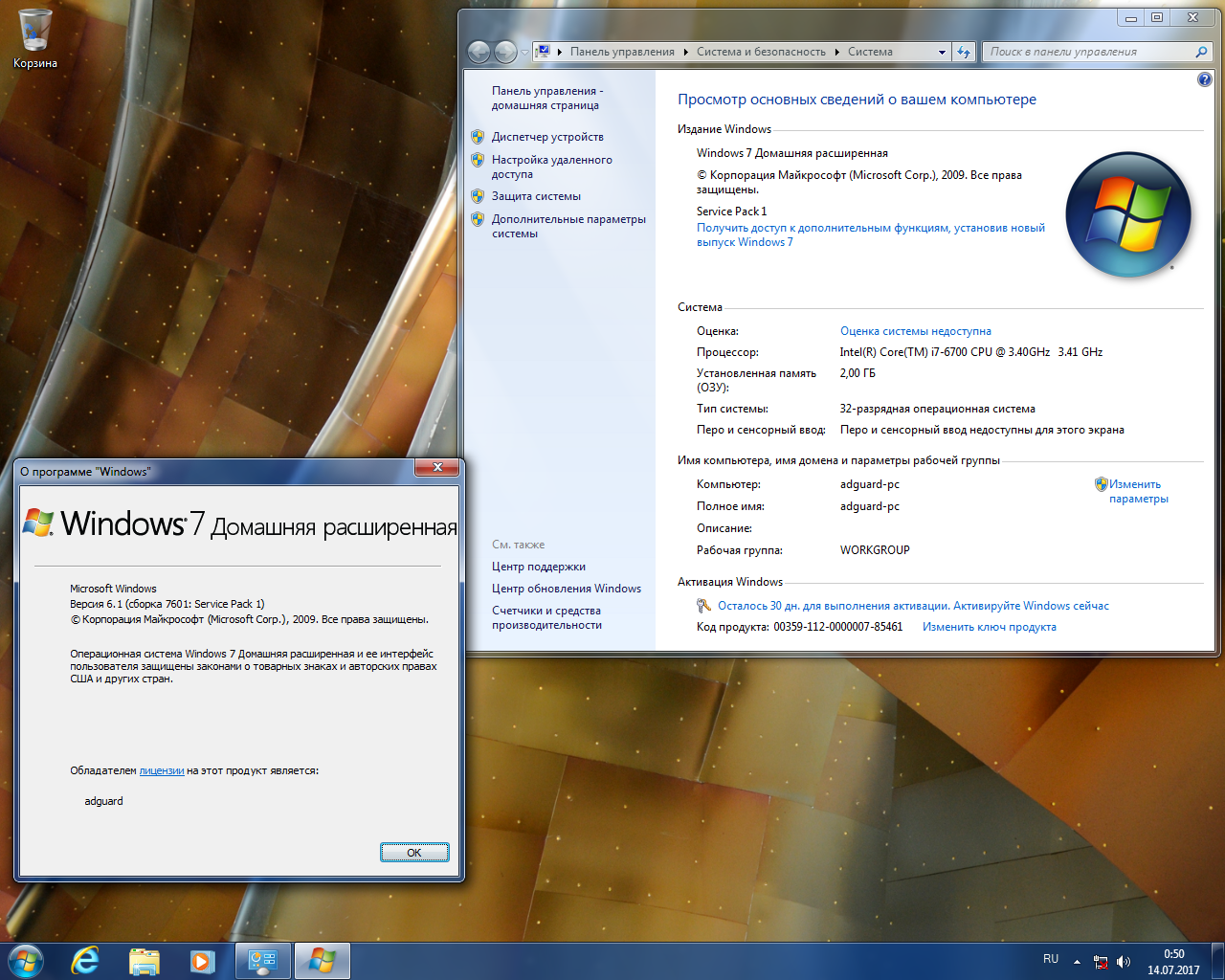This screenshot has width=1225, height=980.
Task: Click shield icon beside Настройка удаленного доступа
Action: click(478, 160)
